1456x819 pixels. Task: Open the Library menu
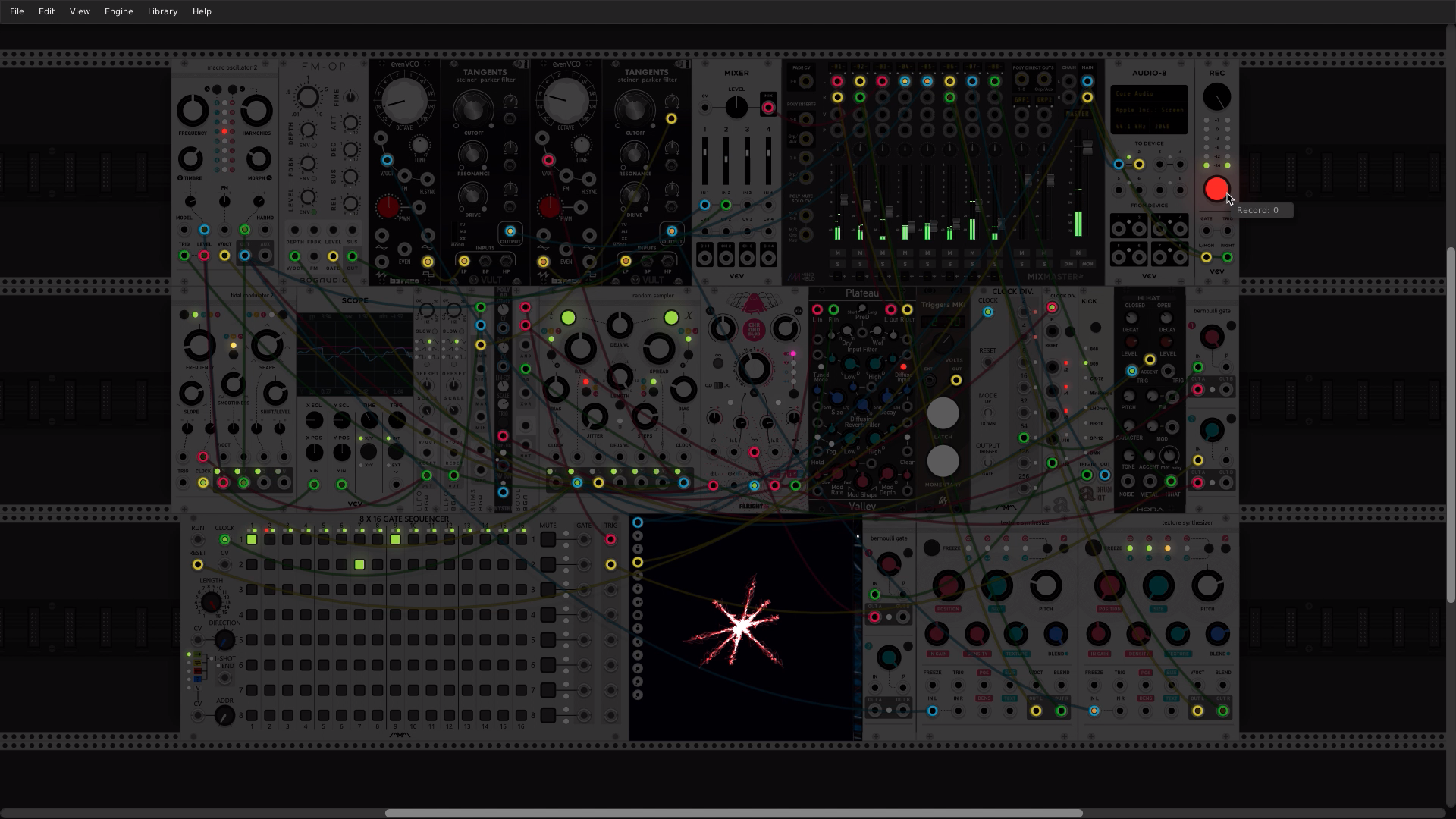point(162,11)
